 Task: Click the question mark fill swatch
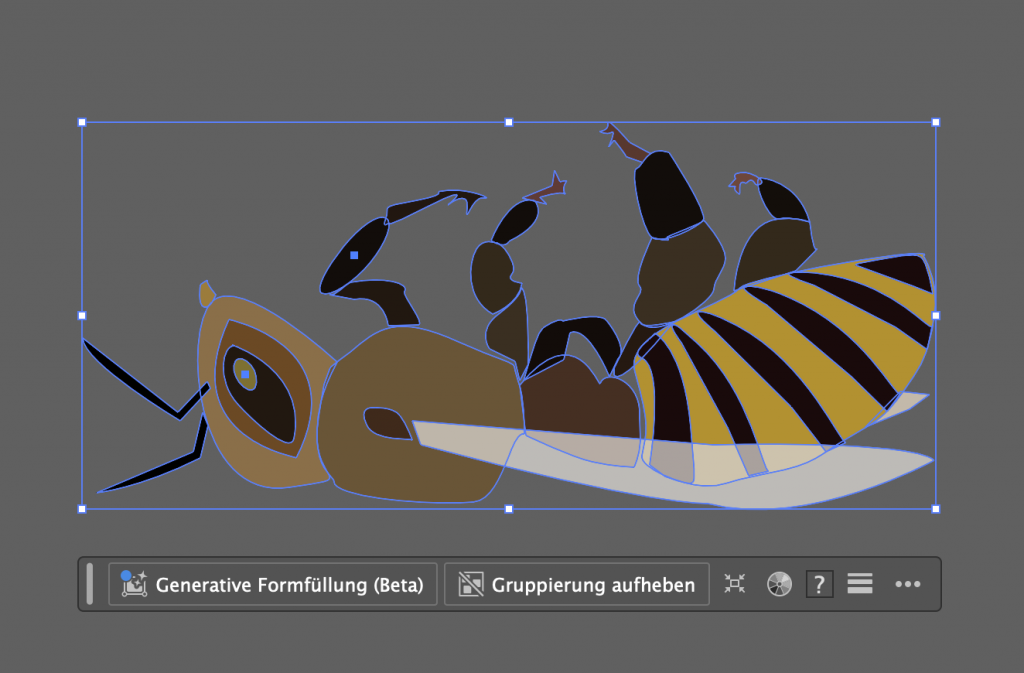tap(819, 584)
